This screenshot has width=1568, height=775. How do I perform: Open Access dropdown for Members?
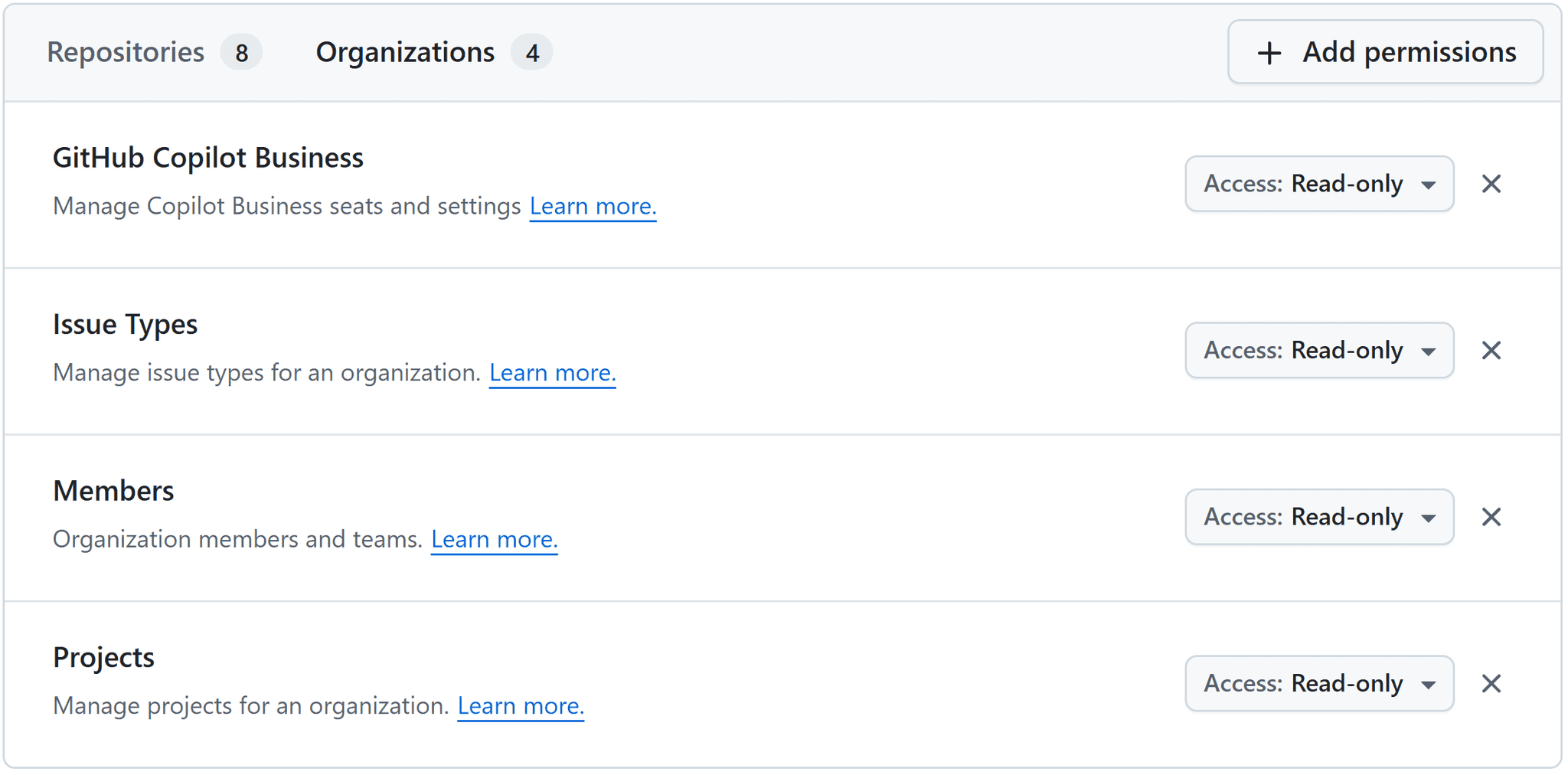(x=1318, y=517)
